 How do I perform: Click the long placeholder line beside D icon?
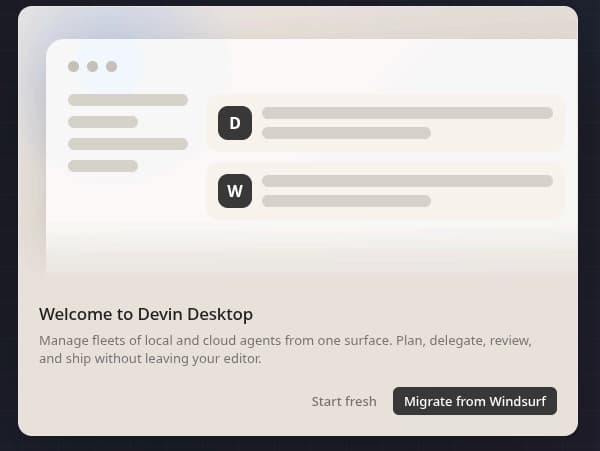(x=407, y=113)
